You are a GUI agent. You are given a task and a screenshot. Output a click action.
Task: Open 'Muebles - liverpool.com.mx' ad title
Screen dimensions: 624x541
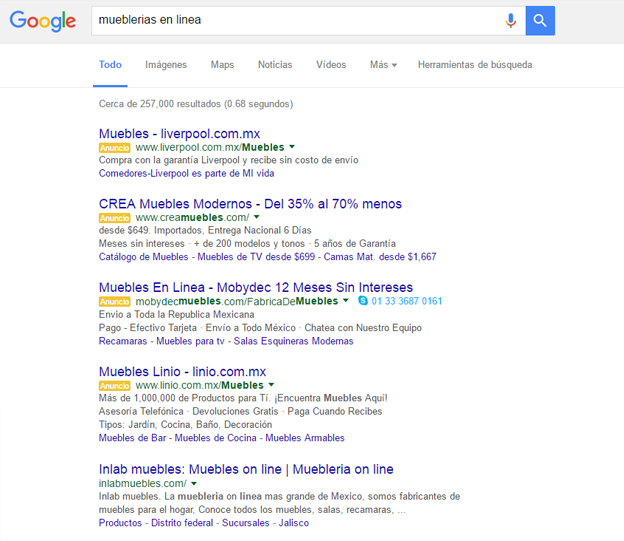[179, 133]
